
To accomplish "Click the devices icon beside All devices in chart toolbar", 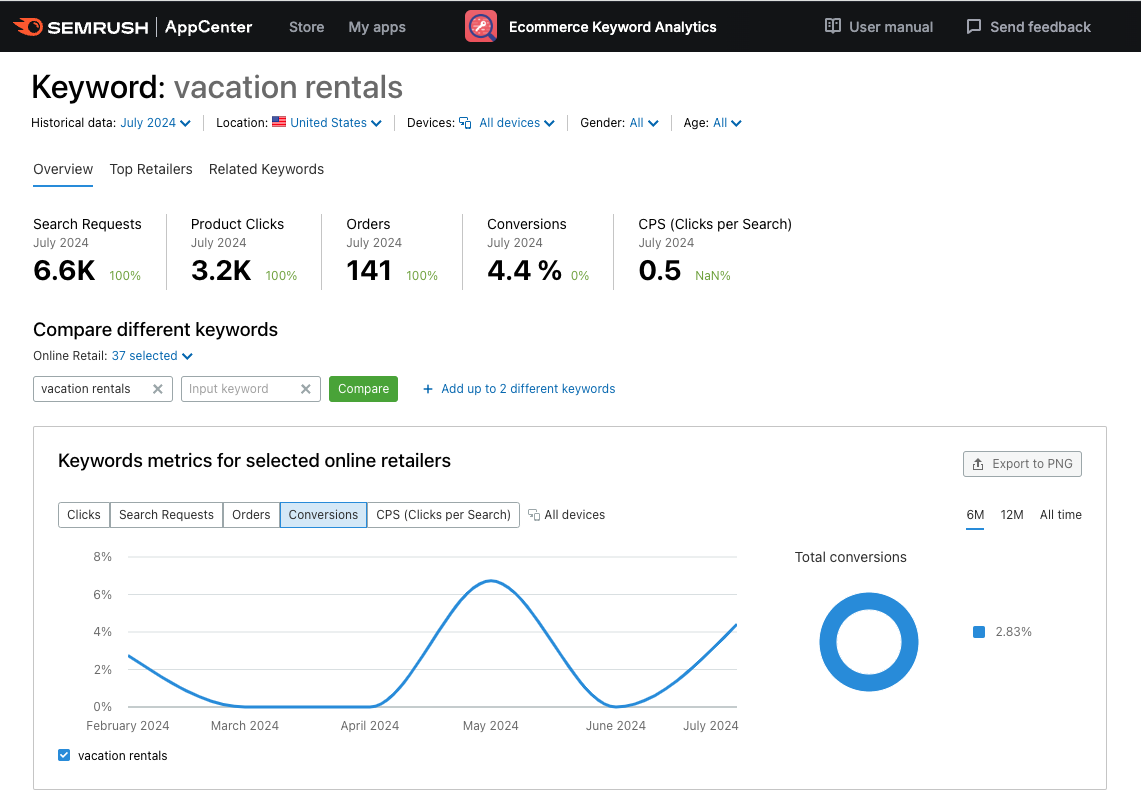I will tap(536, 514).
